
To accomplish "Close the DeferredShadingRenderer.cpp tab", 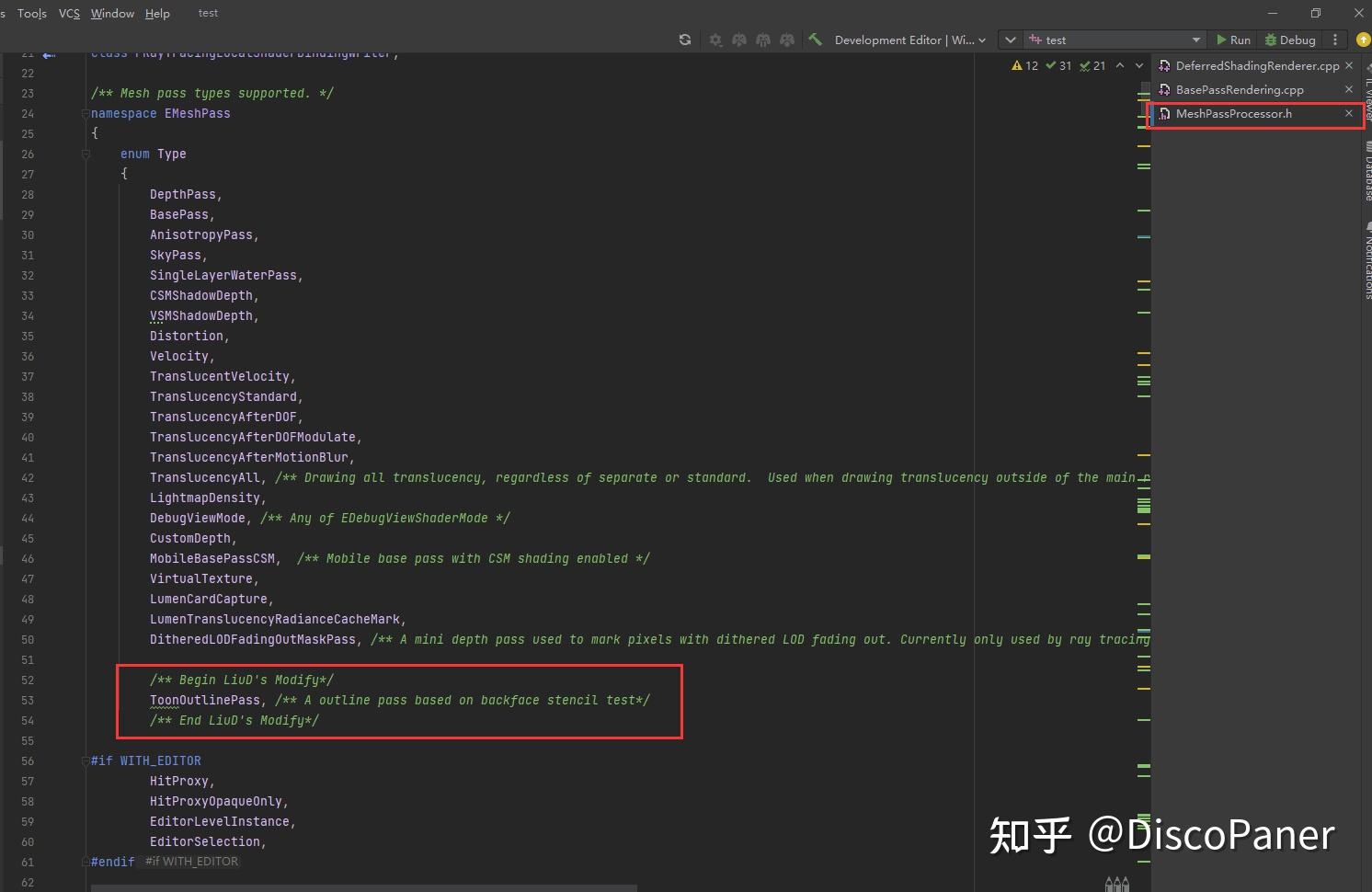I will point(1349,65).
